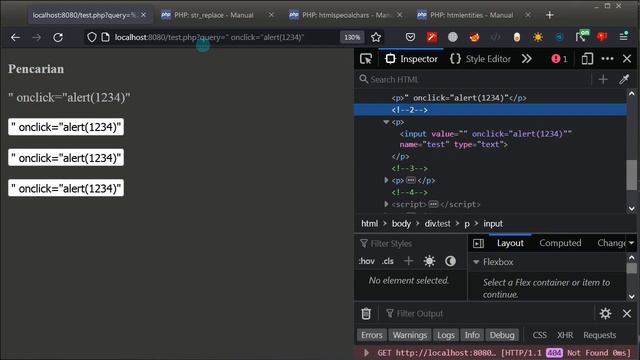This screenshot has height=360, width=640.
Task: Grab a color with the eyedropper
Action: [x=624, y=79]
